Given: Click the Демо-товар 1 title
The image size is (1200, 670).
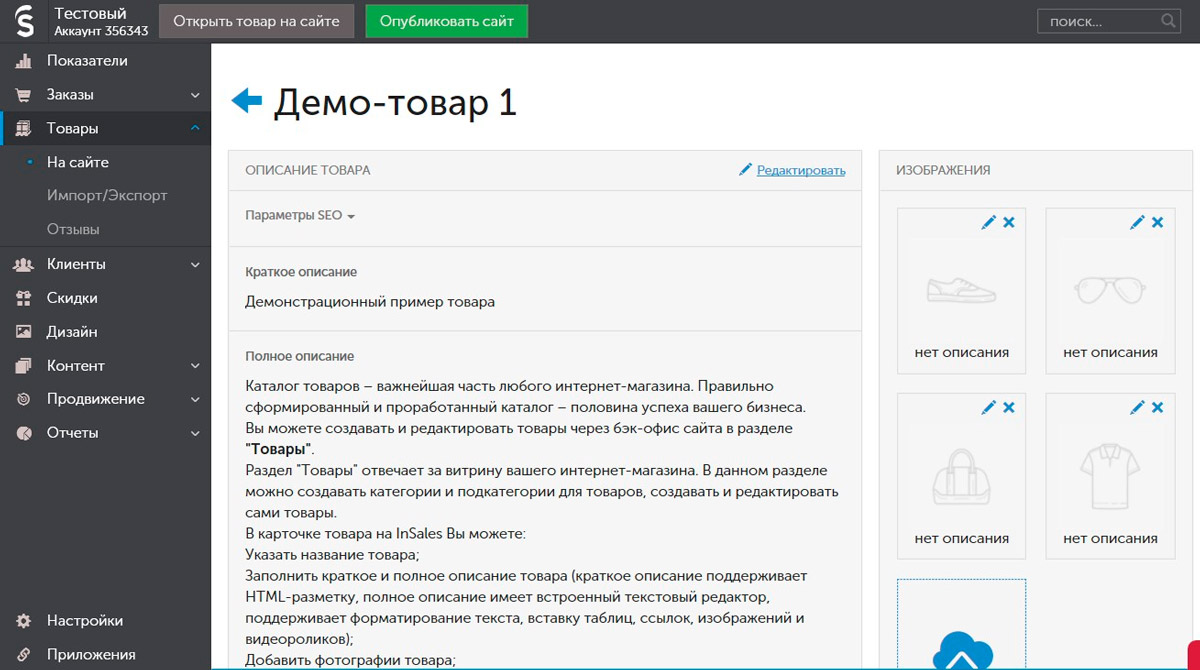Looking at the screenshot, I should pyautogui.click(x=395, y=102).
